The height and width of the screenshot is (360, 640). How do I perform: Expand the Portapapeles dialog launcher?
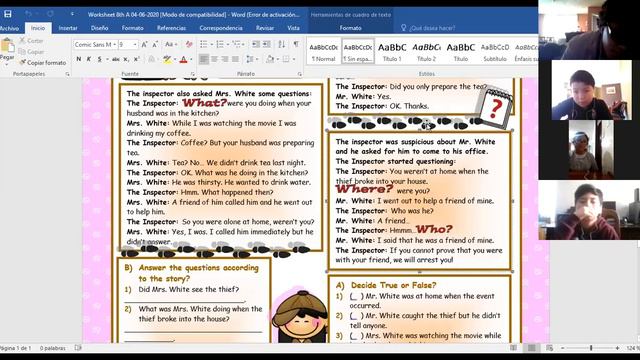click(67, 74)
